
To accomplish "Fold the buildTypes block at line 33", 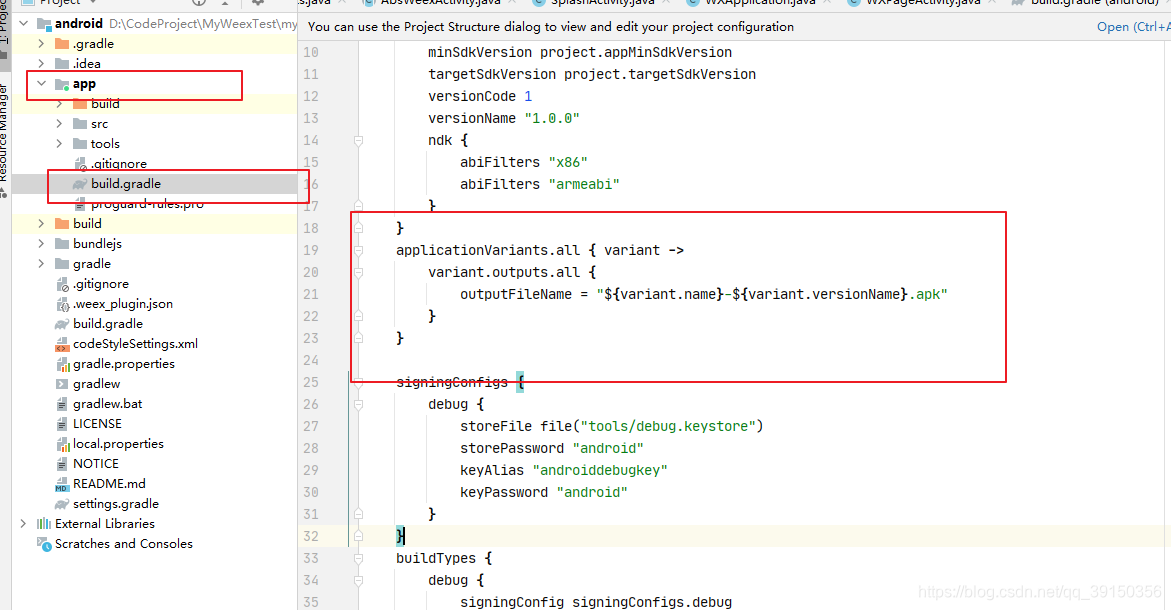I will [358, 558].
